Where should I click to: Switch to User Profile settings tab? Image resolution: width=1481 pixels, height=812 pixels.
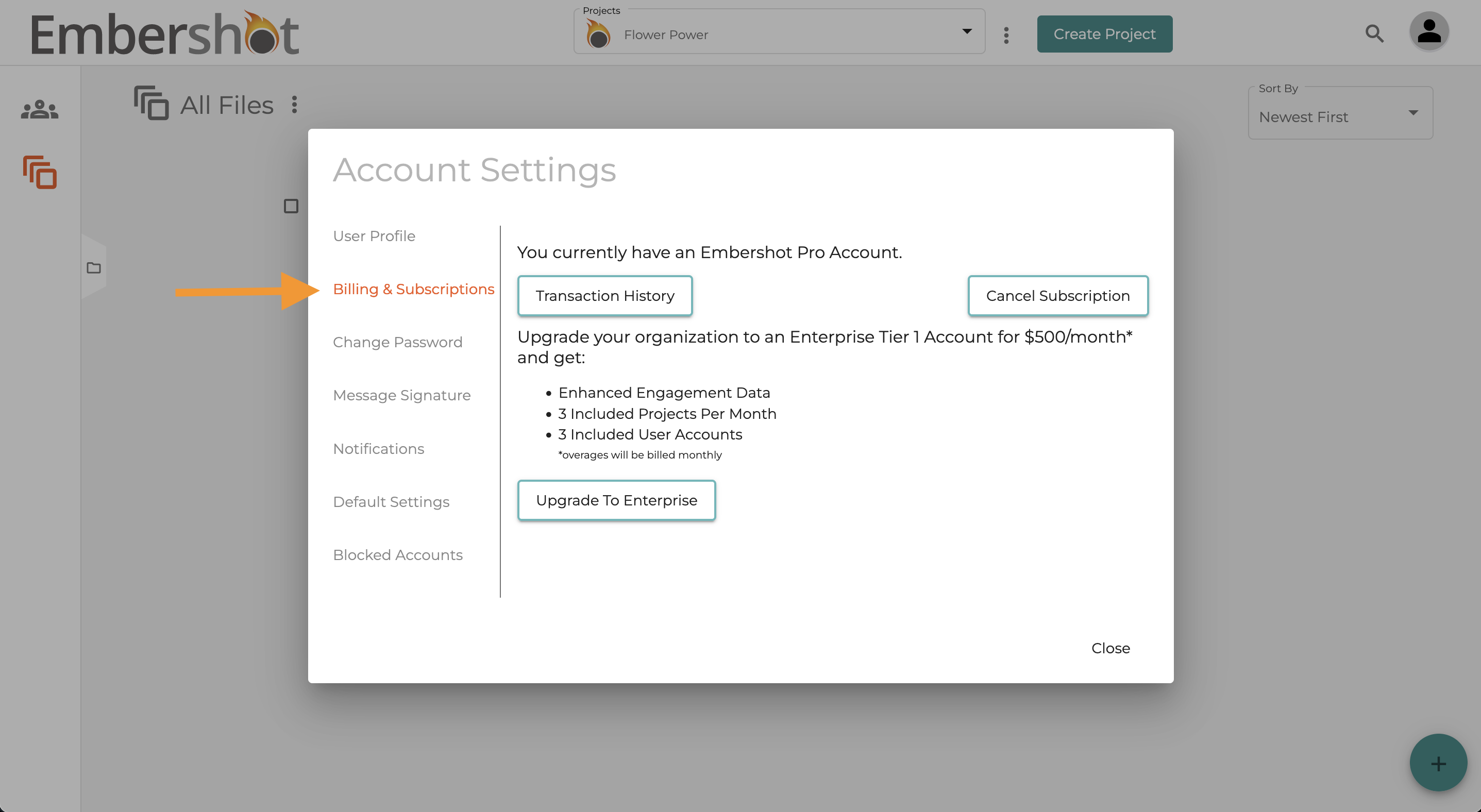374,236
